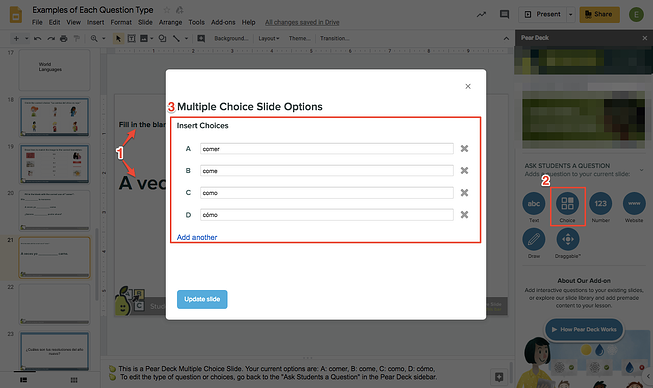Click the choice B input field

point(326,171)
